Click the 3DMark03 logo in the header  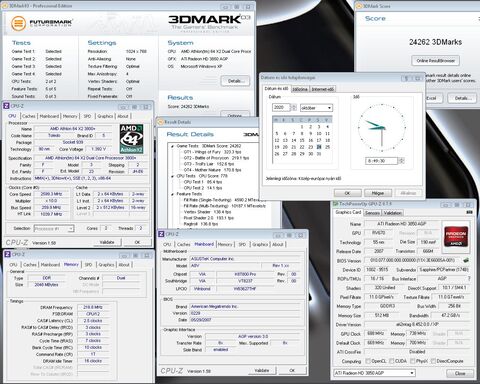tap(209, 22)
